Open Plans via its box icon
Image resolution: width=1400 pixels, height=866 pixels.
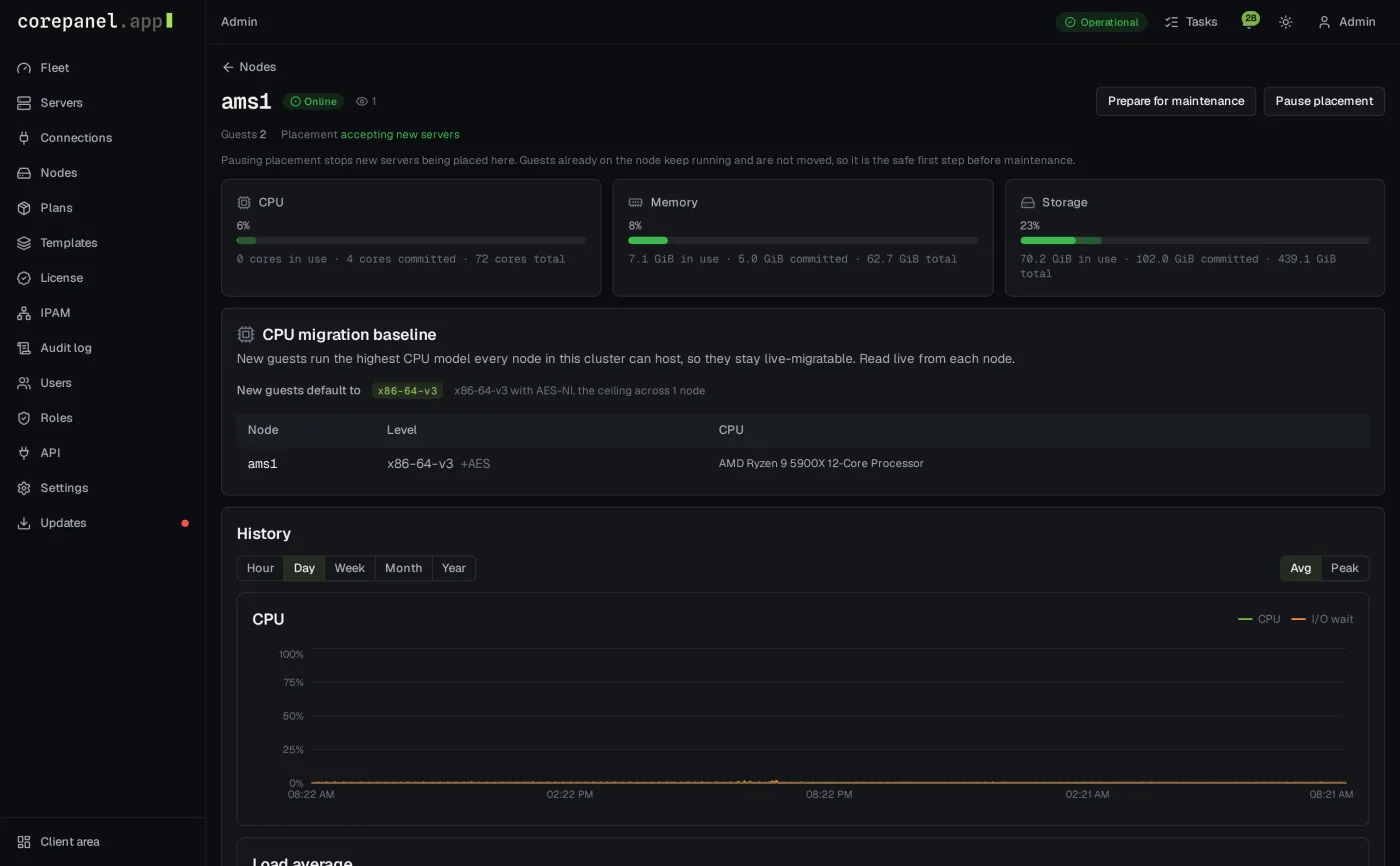[24, 208]
